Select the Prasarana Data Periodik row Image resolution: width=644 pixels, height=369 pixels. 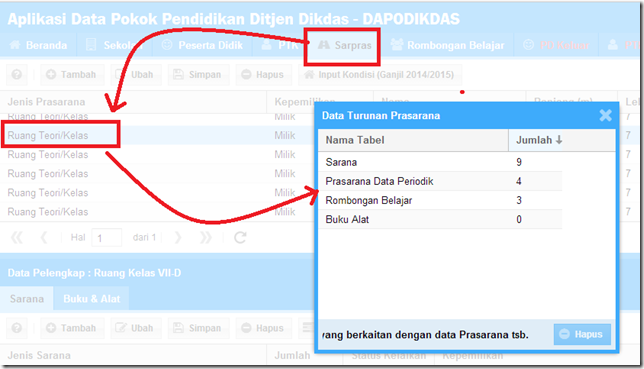click(x=440, y=181)
